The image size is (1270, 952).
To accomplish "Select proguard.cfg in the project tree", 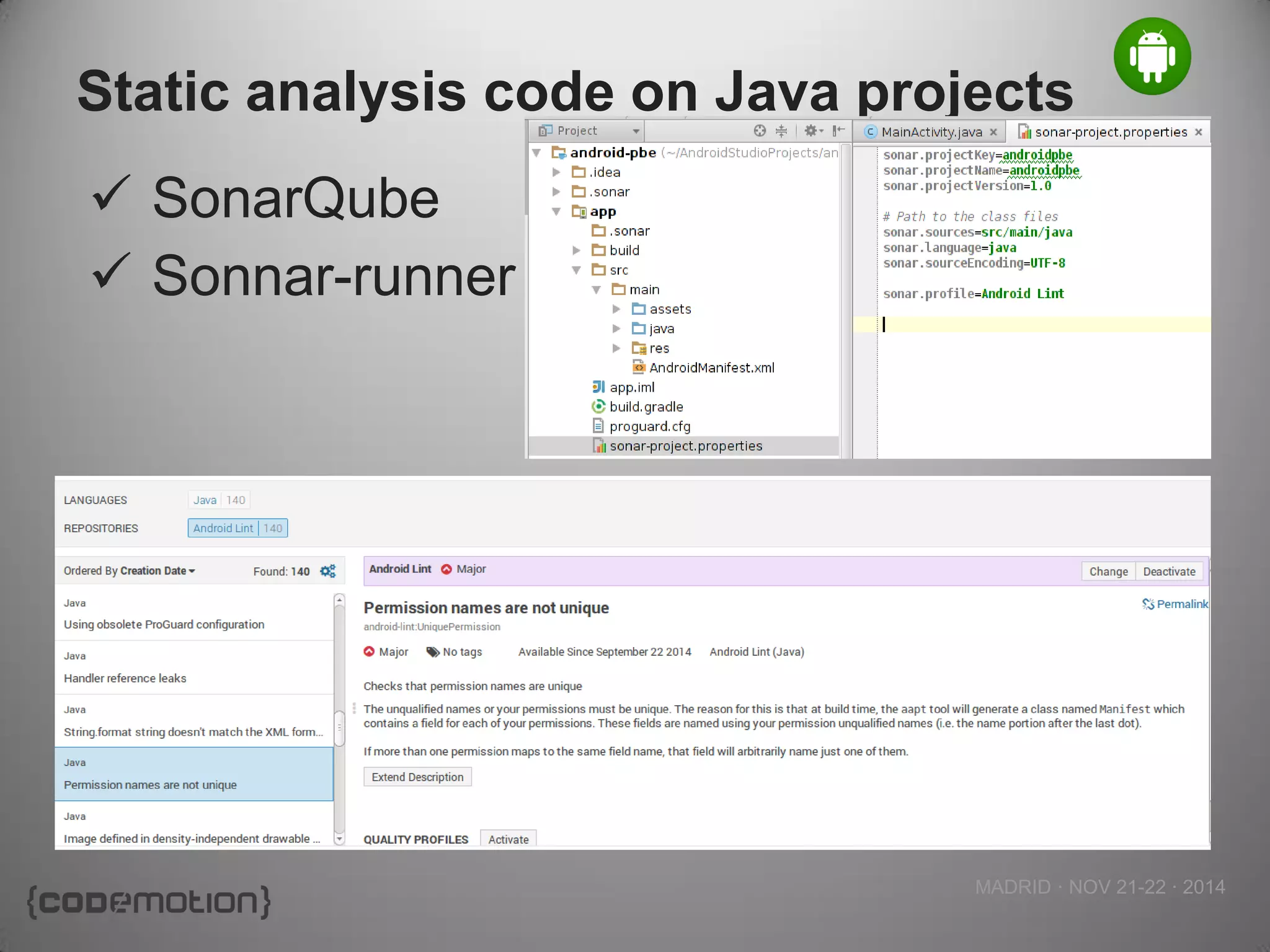I will [641, 426].
